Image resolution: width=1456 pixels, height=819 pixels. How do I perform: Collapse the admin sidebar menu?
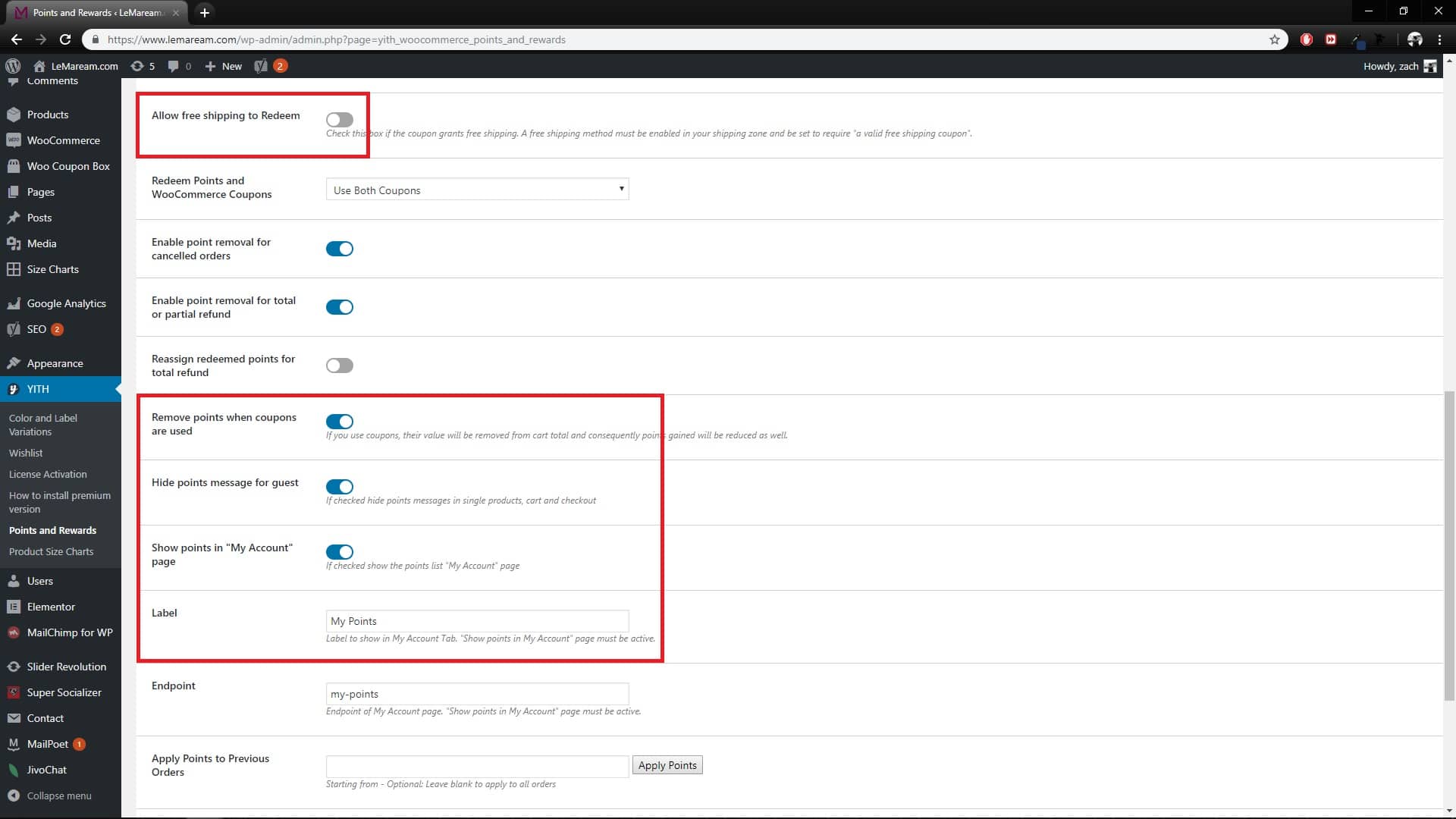coord(50,795)
